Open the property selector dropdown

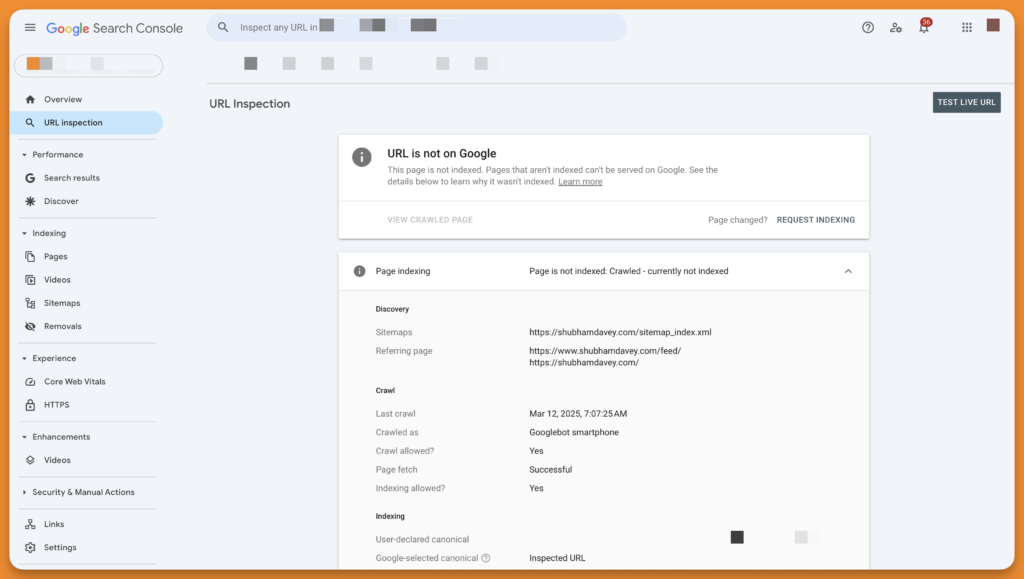point(88,65)
